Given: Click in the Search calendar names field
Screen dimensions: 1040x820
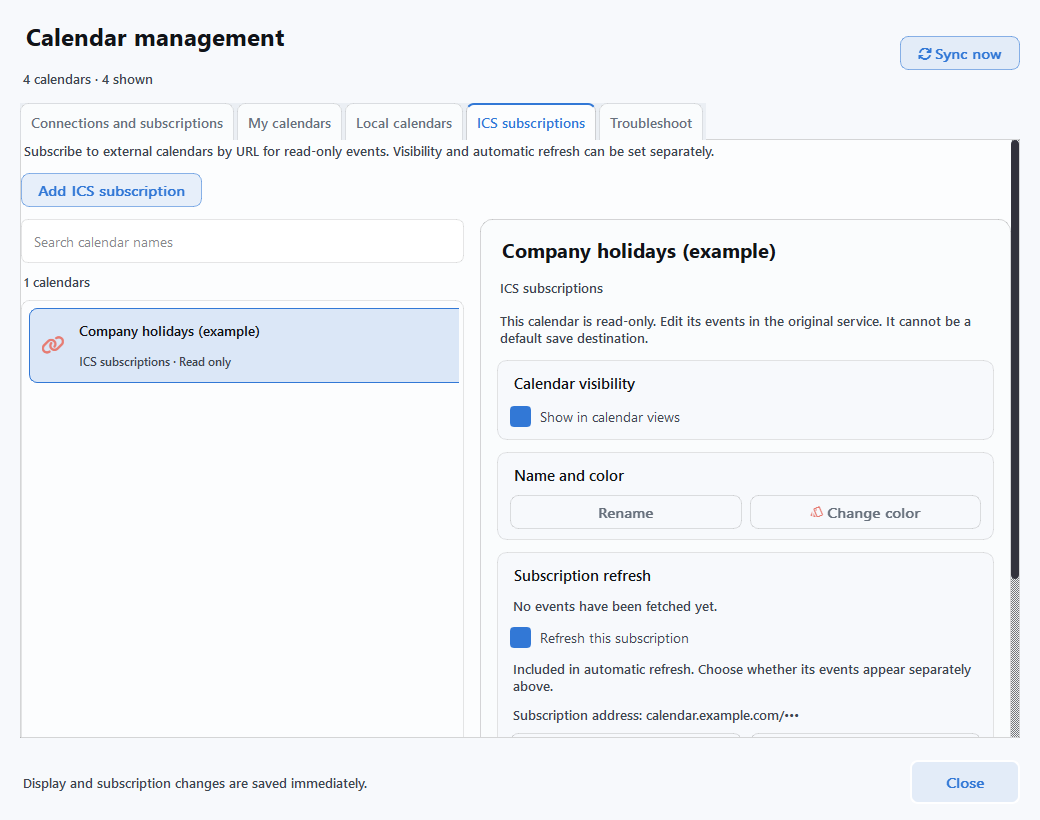Looking at the screenshot, I should tap(243, 242).
